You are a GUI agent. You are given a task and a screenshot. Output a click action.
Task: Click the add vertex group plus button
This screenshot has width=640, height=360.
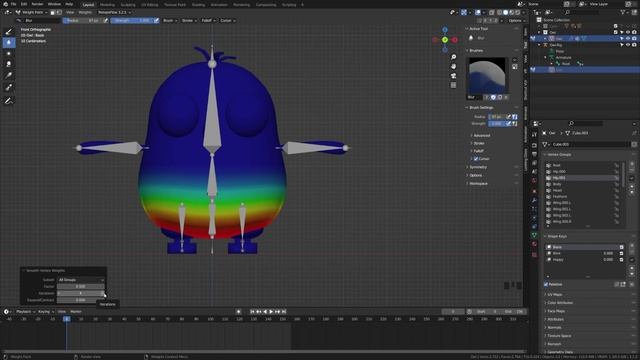click(x=632, y=164)
